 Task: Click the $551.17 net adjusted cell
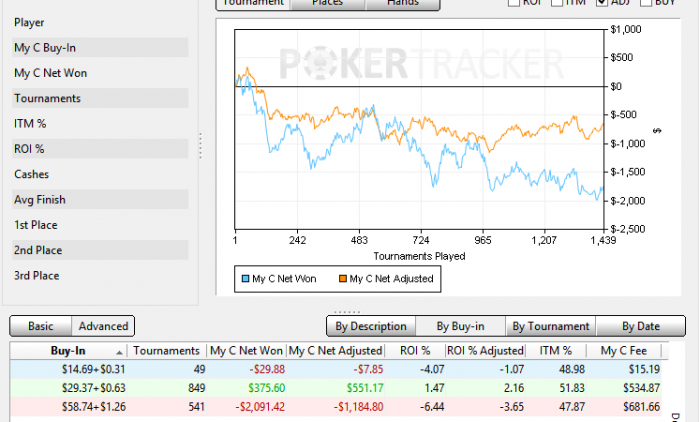[x=336, y=388]
